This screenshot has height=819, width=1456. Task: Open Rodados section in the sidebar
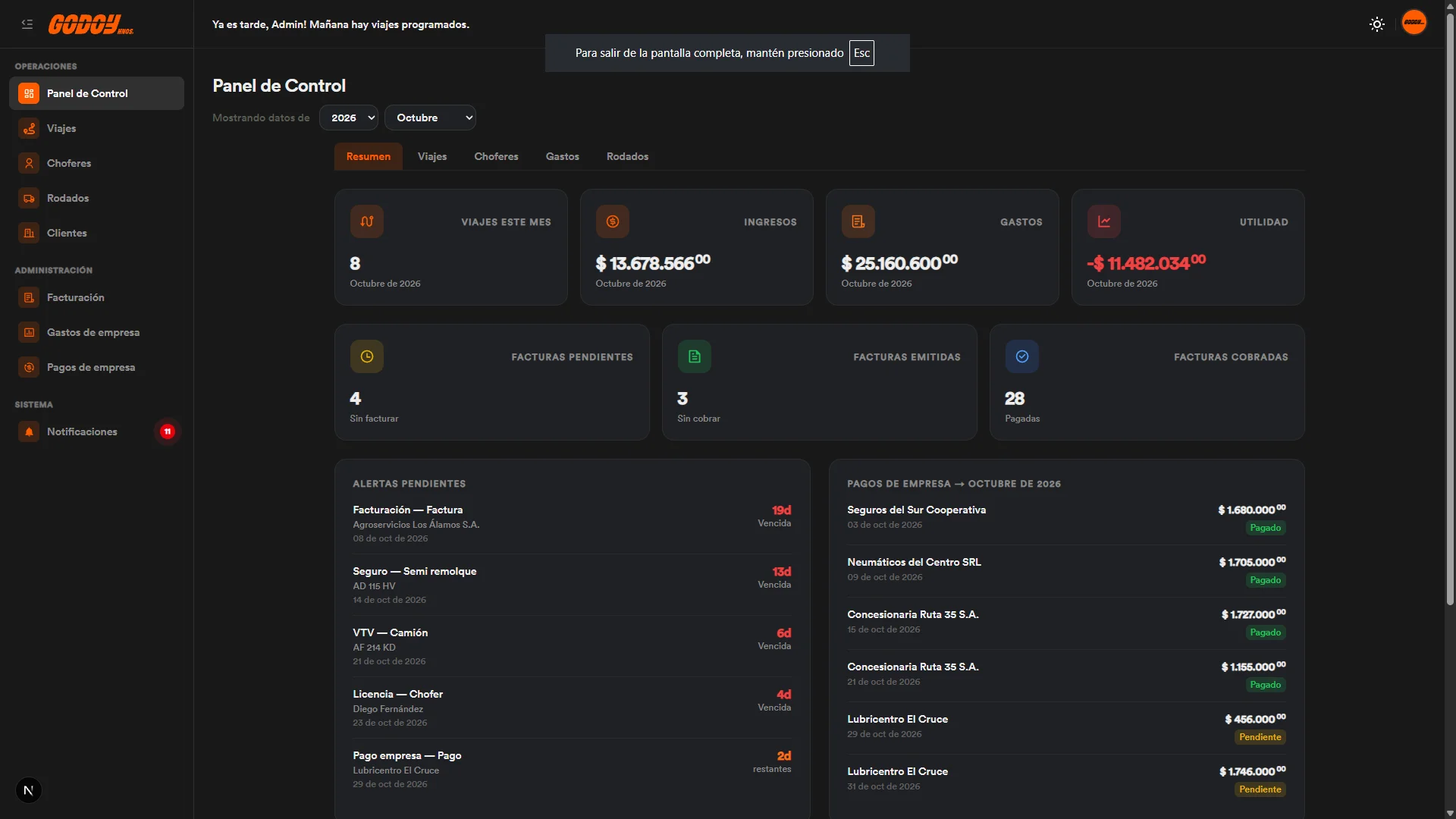point(96,198)
